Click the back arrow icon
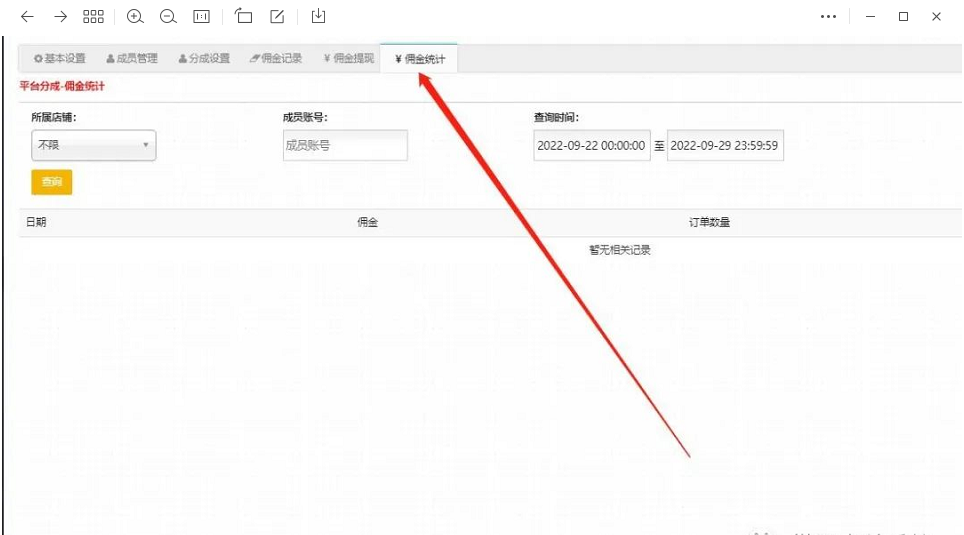The image size is (964, 535). 27,17
